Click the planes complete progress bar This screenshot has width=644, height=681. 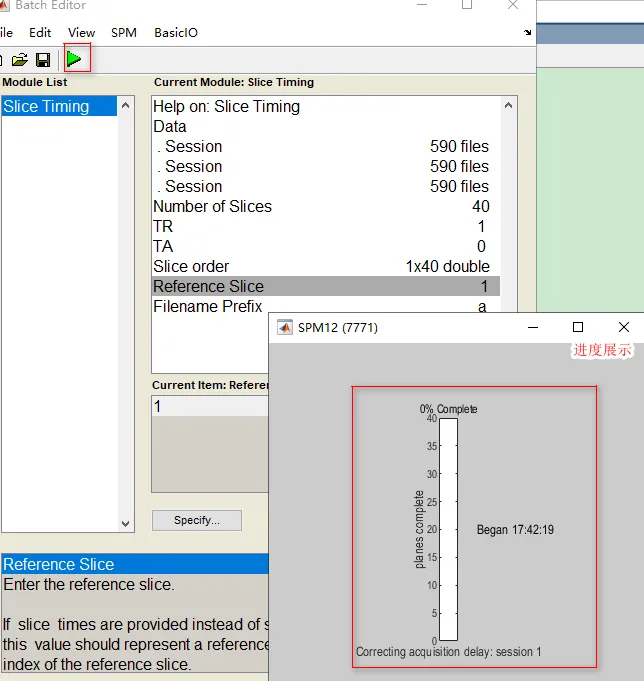point(448,529)
